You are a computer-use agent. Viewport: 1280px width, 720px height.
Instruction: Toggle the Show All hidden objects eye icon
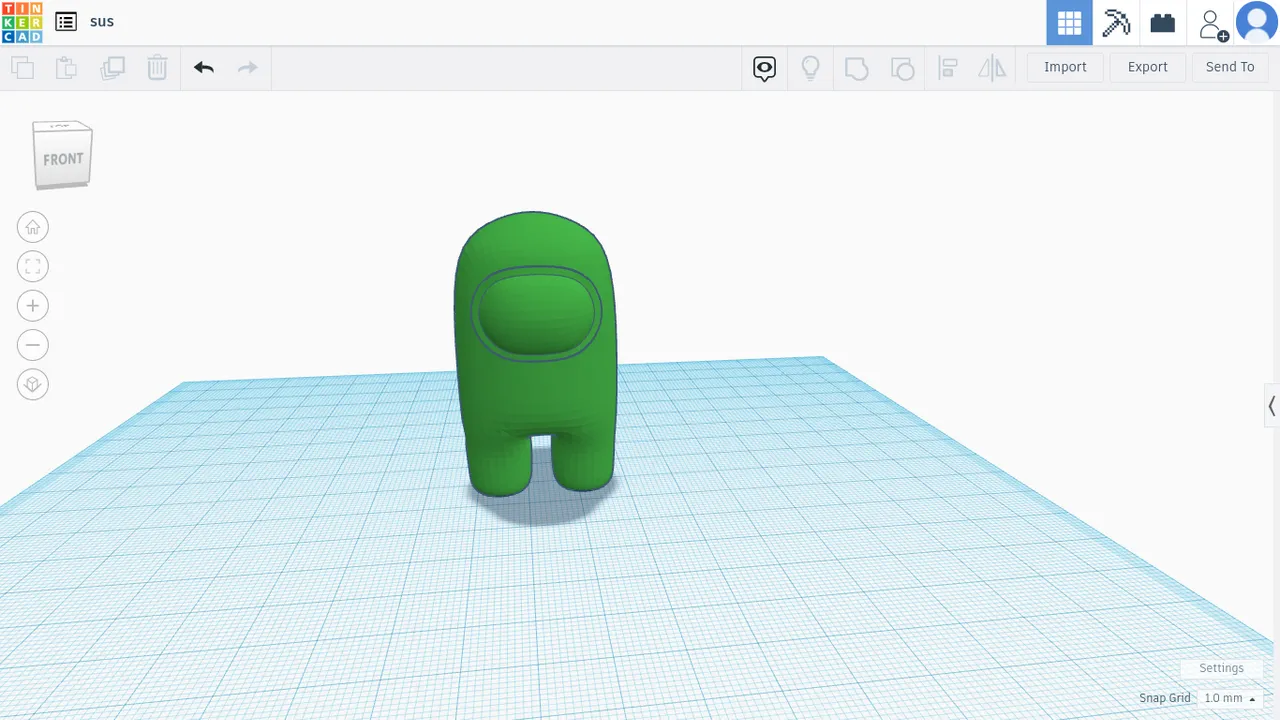click(764, 67)
